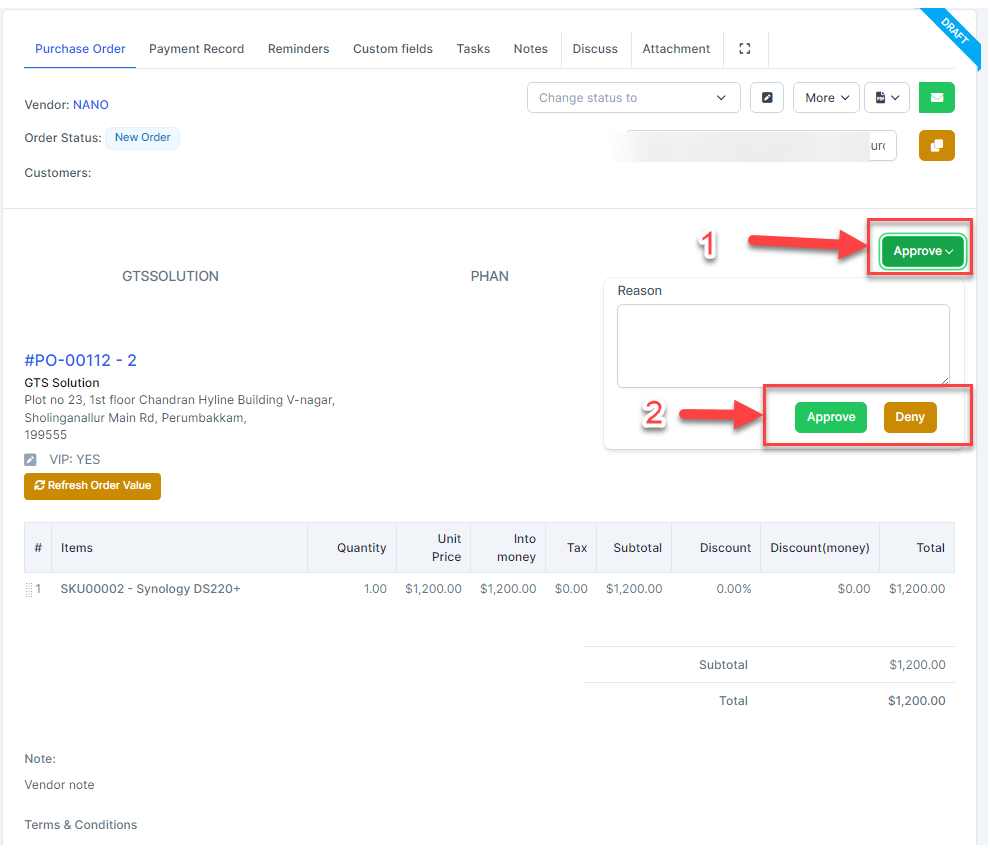Open the Reminders tab
Image resolution: width=990 pixels, height=848 pixels.
(298, 48)
